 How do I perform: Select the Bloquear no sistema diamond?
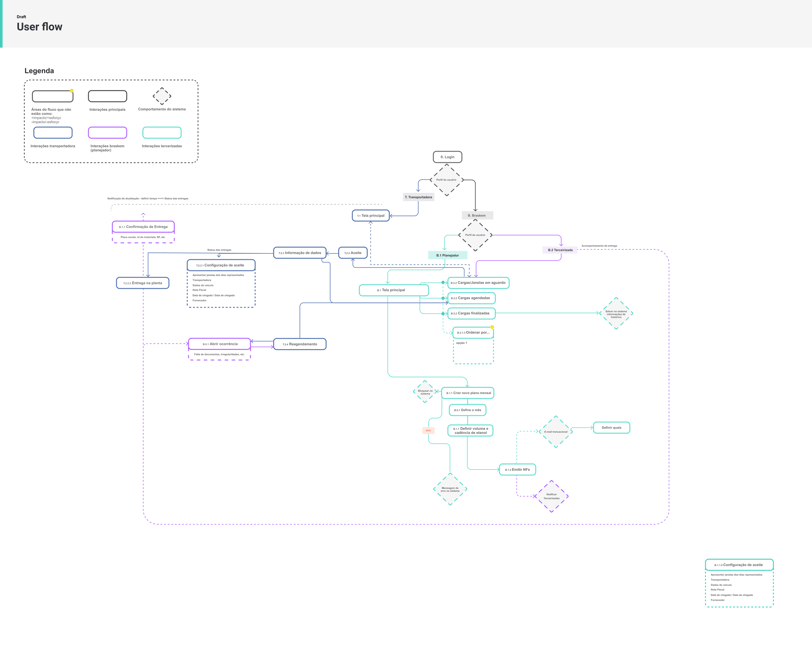pos(425,392)
